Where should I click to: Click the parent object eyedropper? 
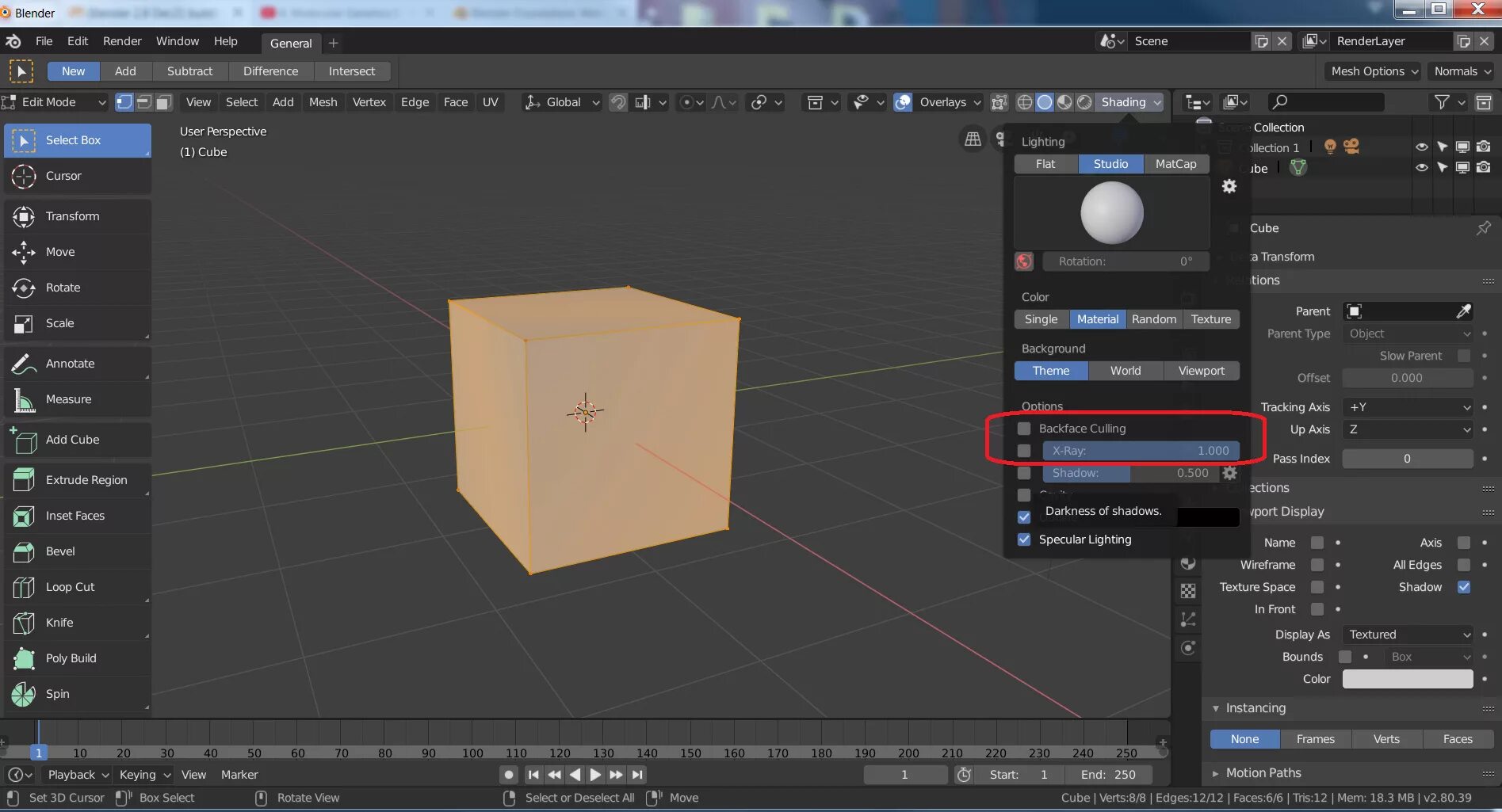tap(1463, 311)
